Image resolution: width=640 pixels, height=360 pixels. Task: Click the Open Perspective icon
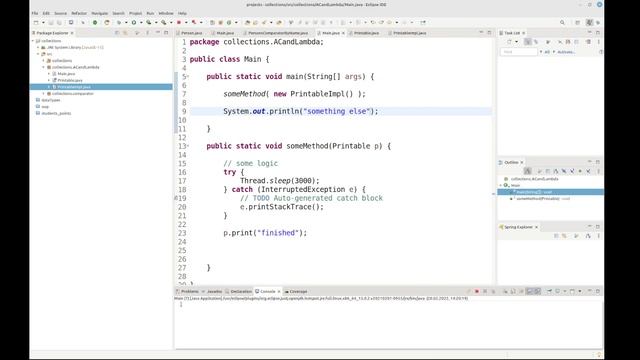pyautogui.click(x=578, y=22)
